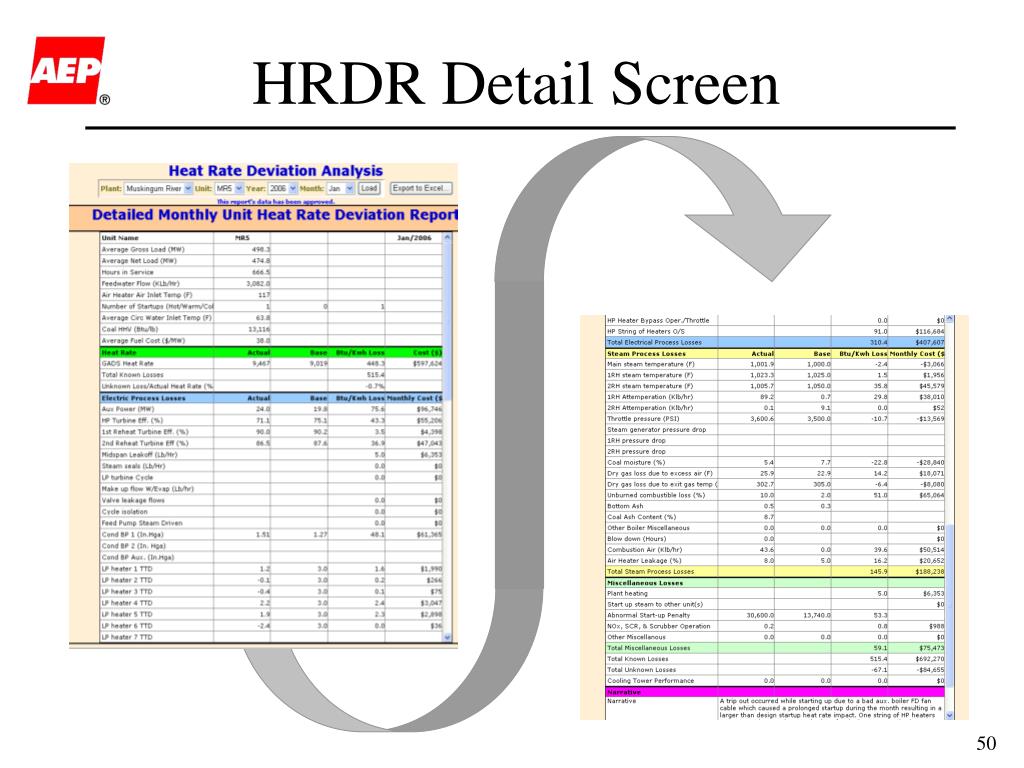Select the Average Fuel Cost ($/MW) row

point(271,341)
